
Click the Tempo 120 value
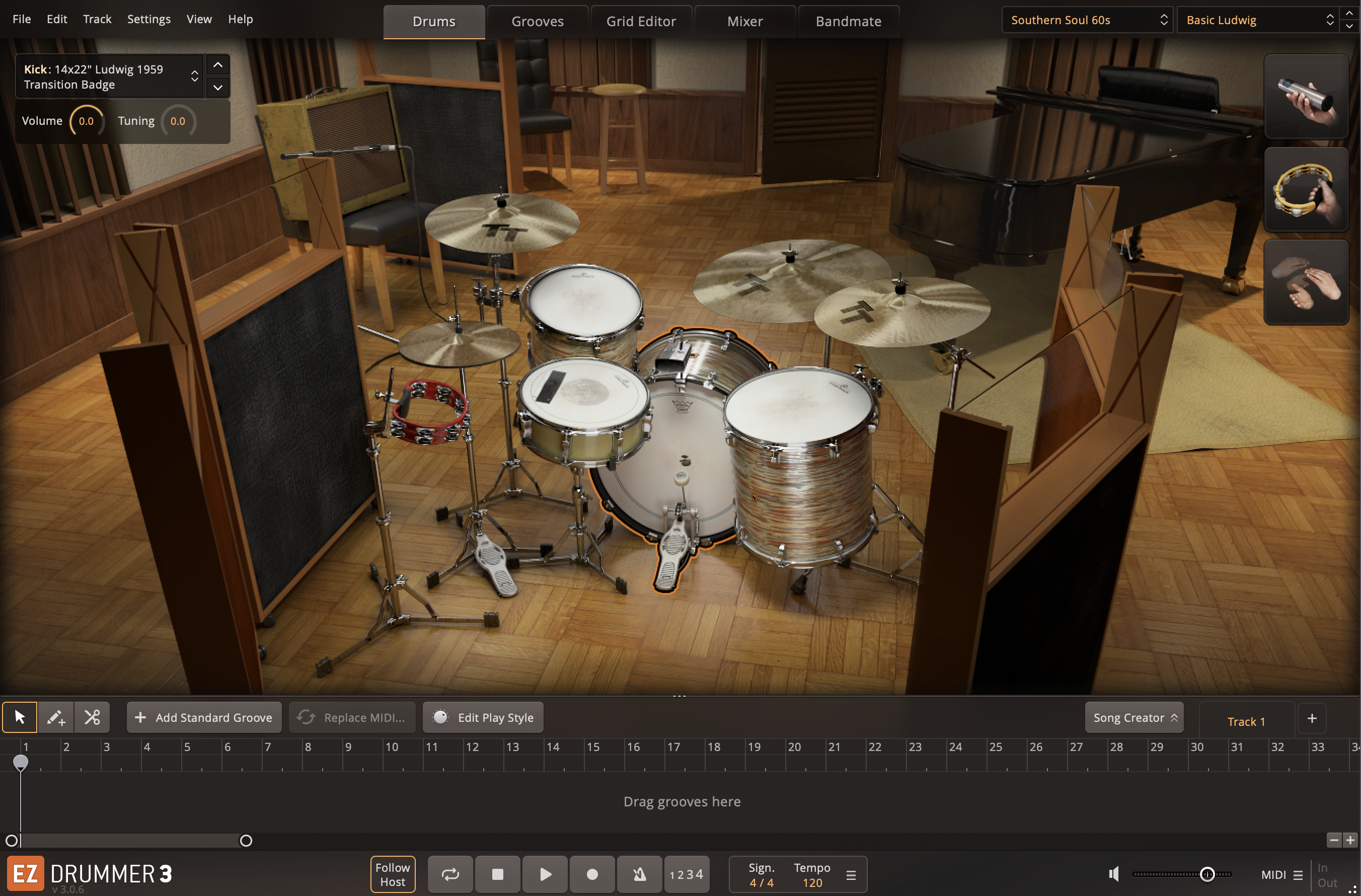pos(812,882)
